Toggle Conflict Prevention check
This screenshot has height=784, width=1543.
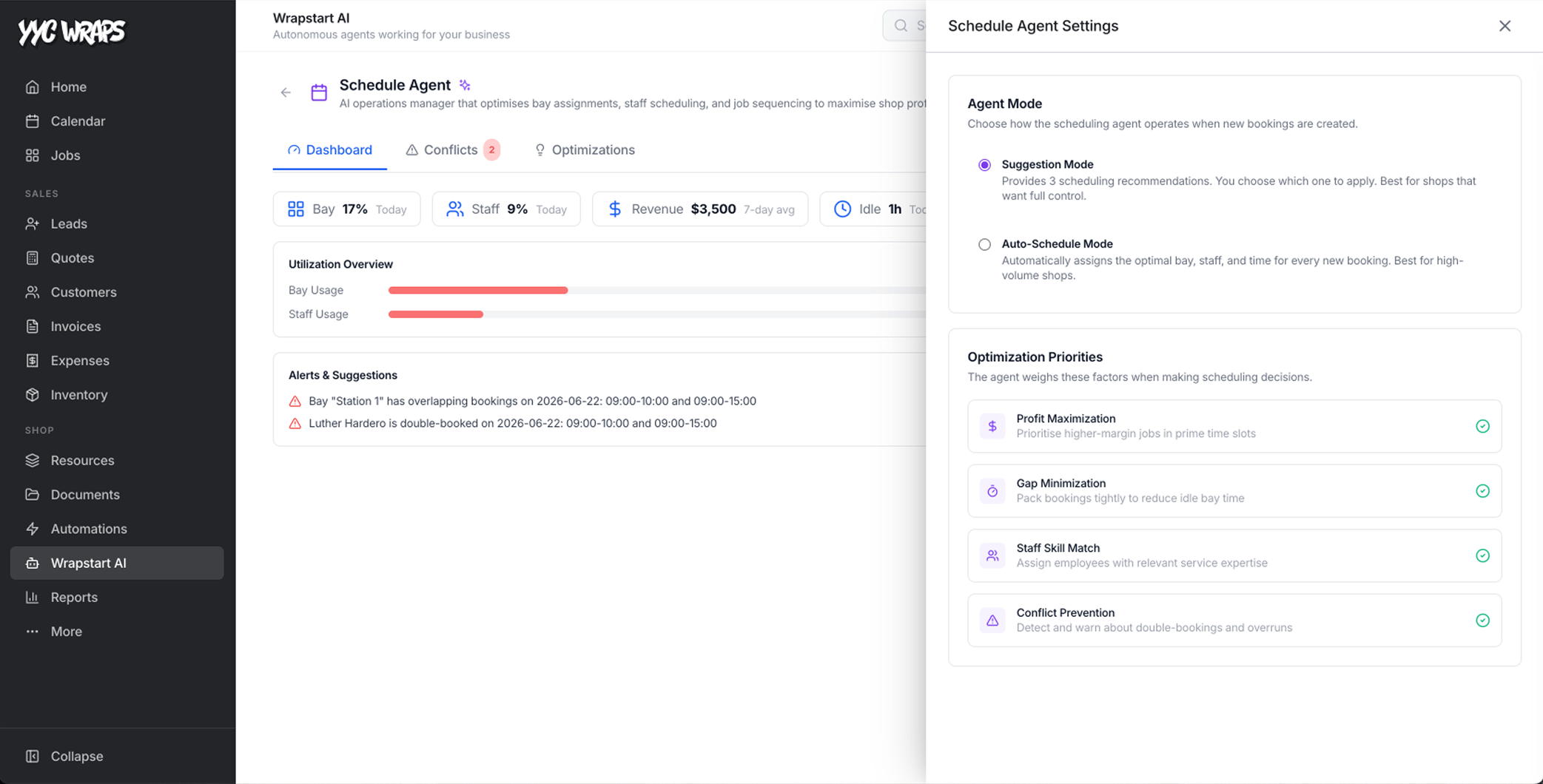click(1482, 621)
